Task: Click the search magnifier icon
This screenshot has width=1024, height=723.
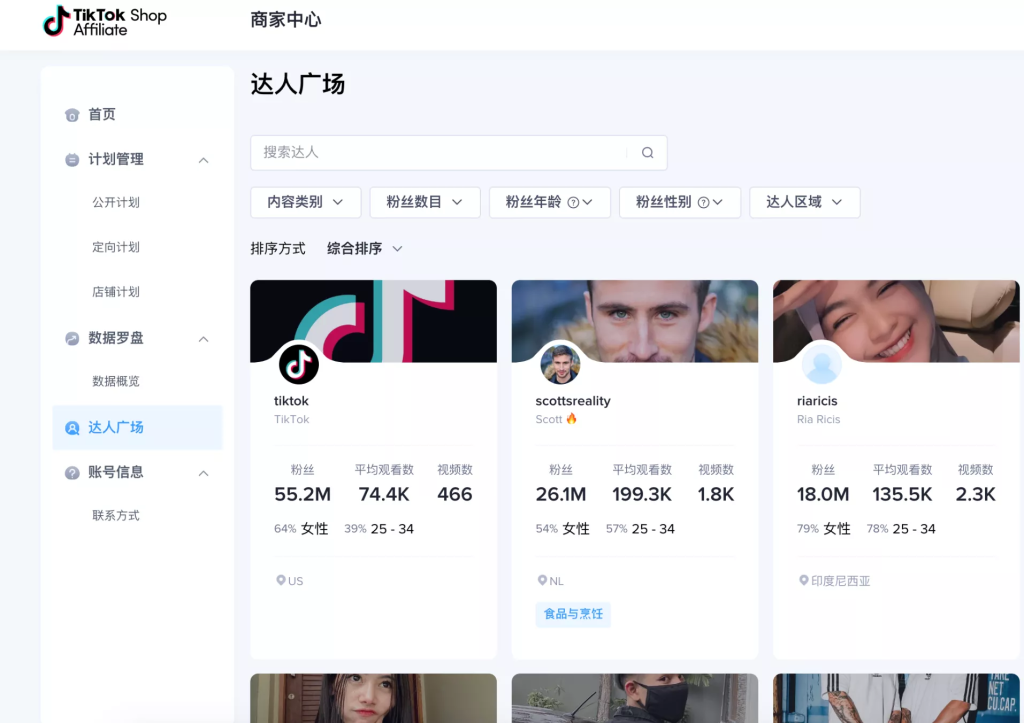Action: 647,152
